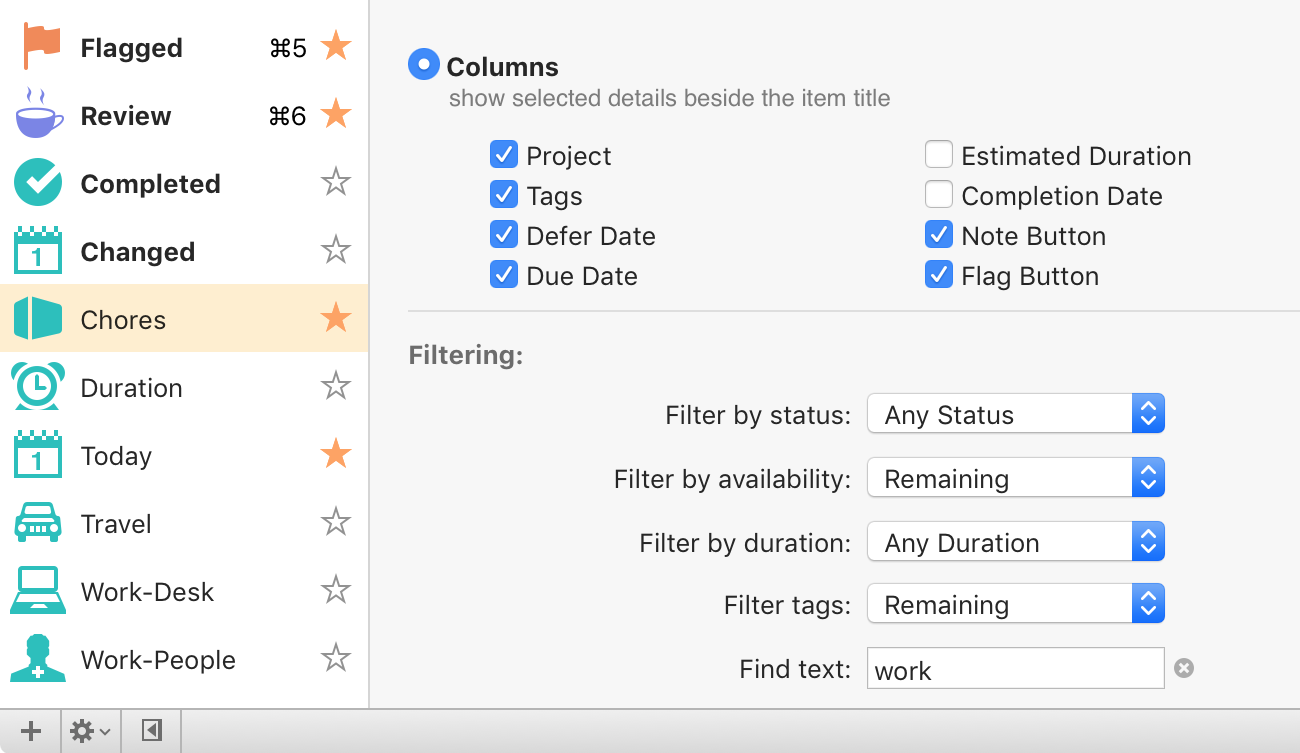Click the Changed calendar icon
The height and width of the screenshot is (753, 1300).
[39, 251]
